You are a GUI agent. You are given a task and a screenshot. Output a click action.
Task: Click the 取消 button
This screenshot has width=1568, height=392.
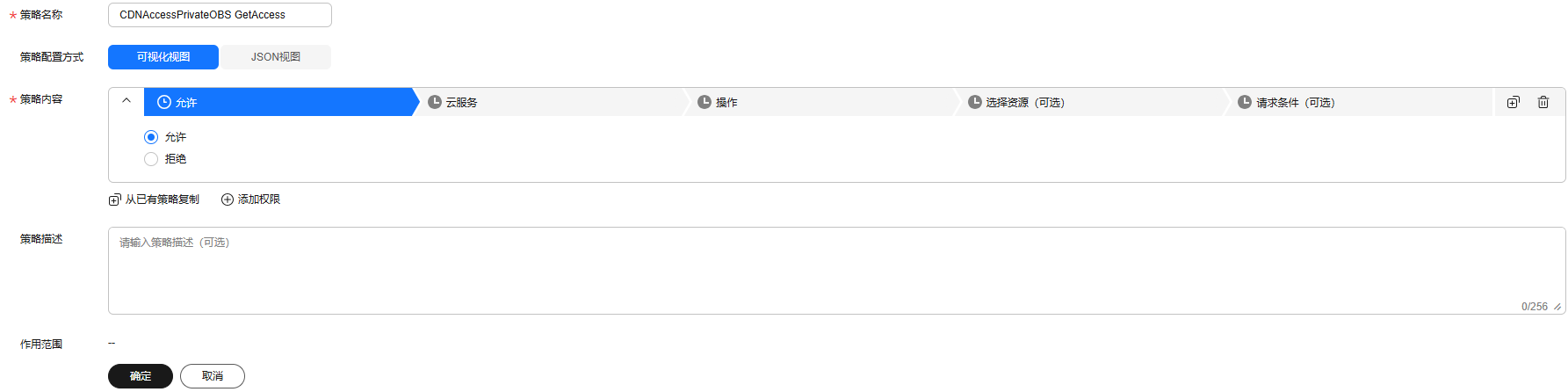[213, 376]
